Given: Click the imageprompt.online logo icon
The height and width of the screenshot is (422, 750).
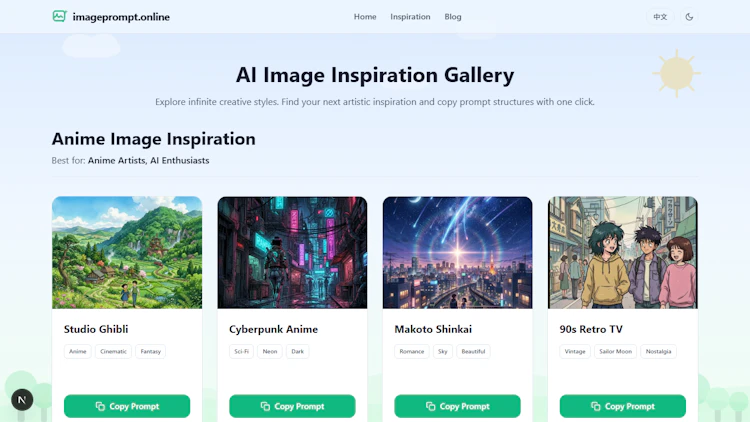Looking at the screenshot, I should 59,16.
